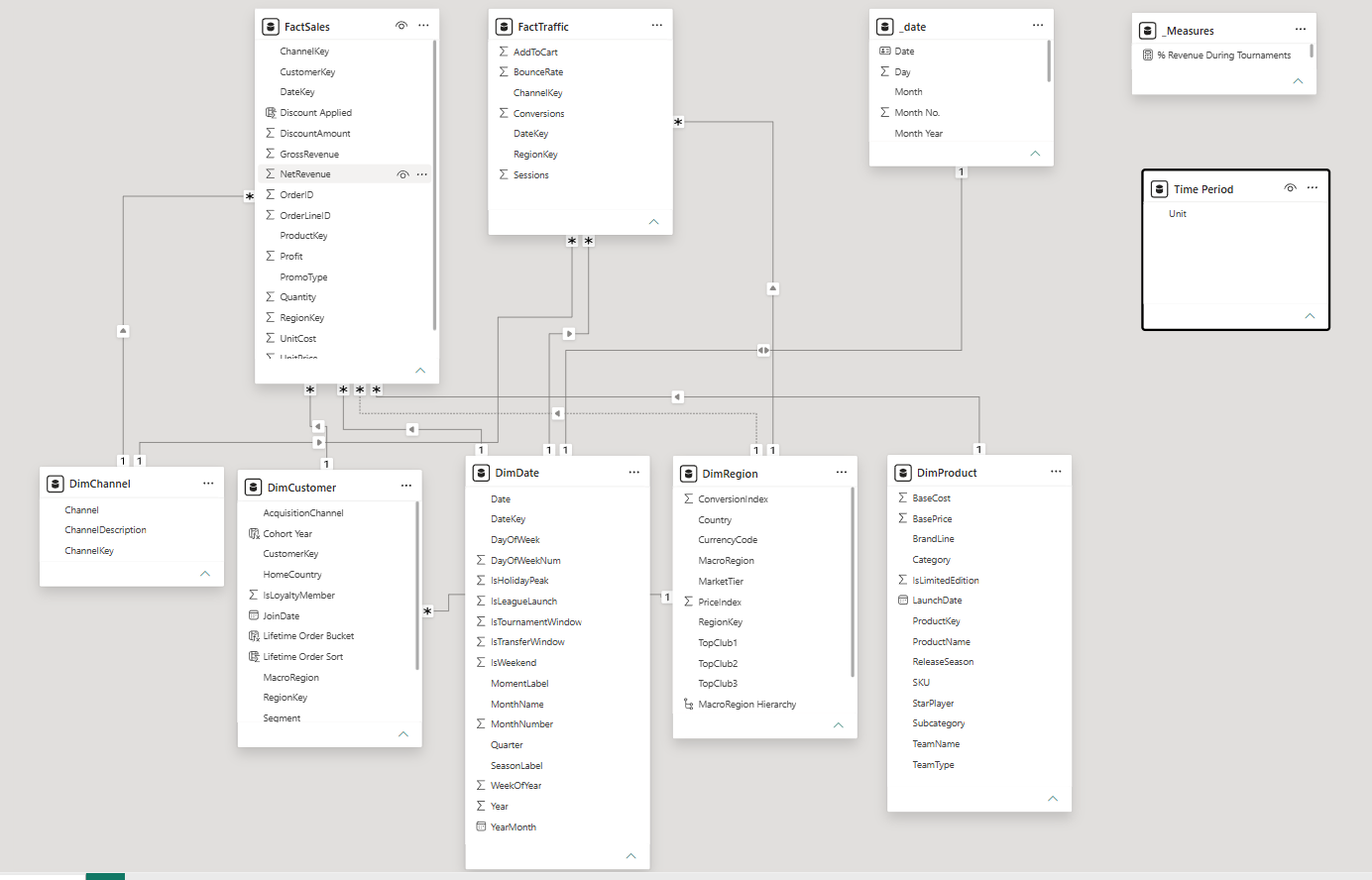Open _Measures table more options menu

tap(1301, 30)
